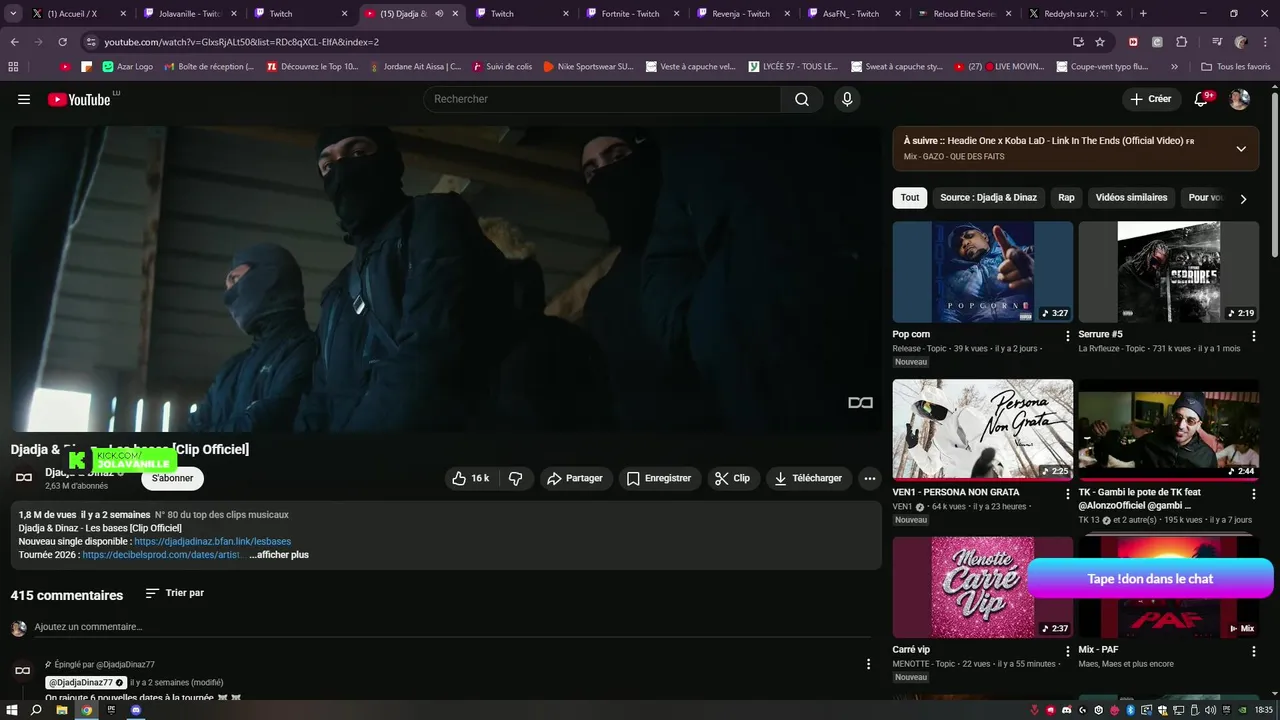Image resolution: width=1280 pixels, height=720 pixels.
Task: Open Chrome media controls icon
Action: point(1217,42)
